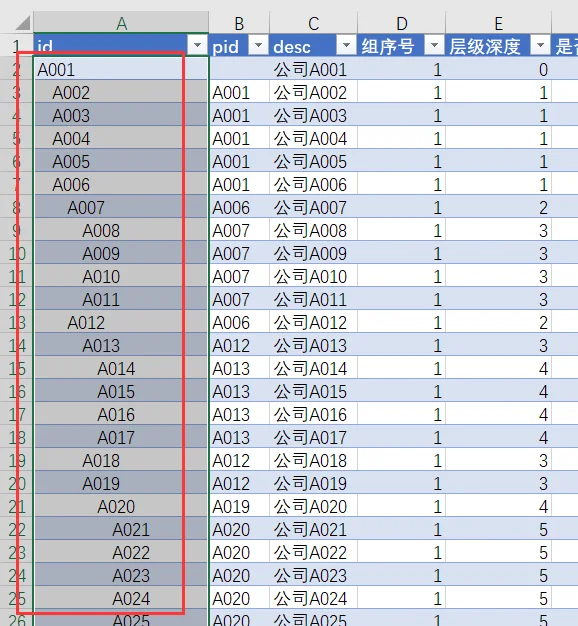Click cell A017 in id column
This screenshot has height=626, width=578.
tap(121, 438)
